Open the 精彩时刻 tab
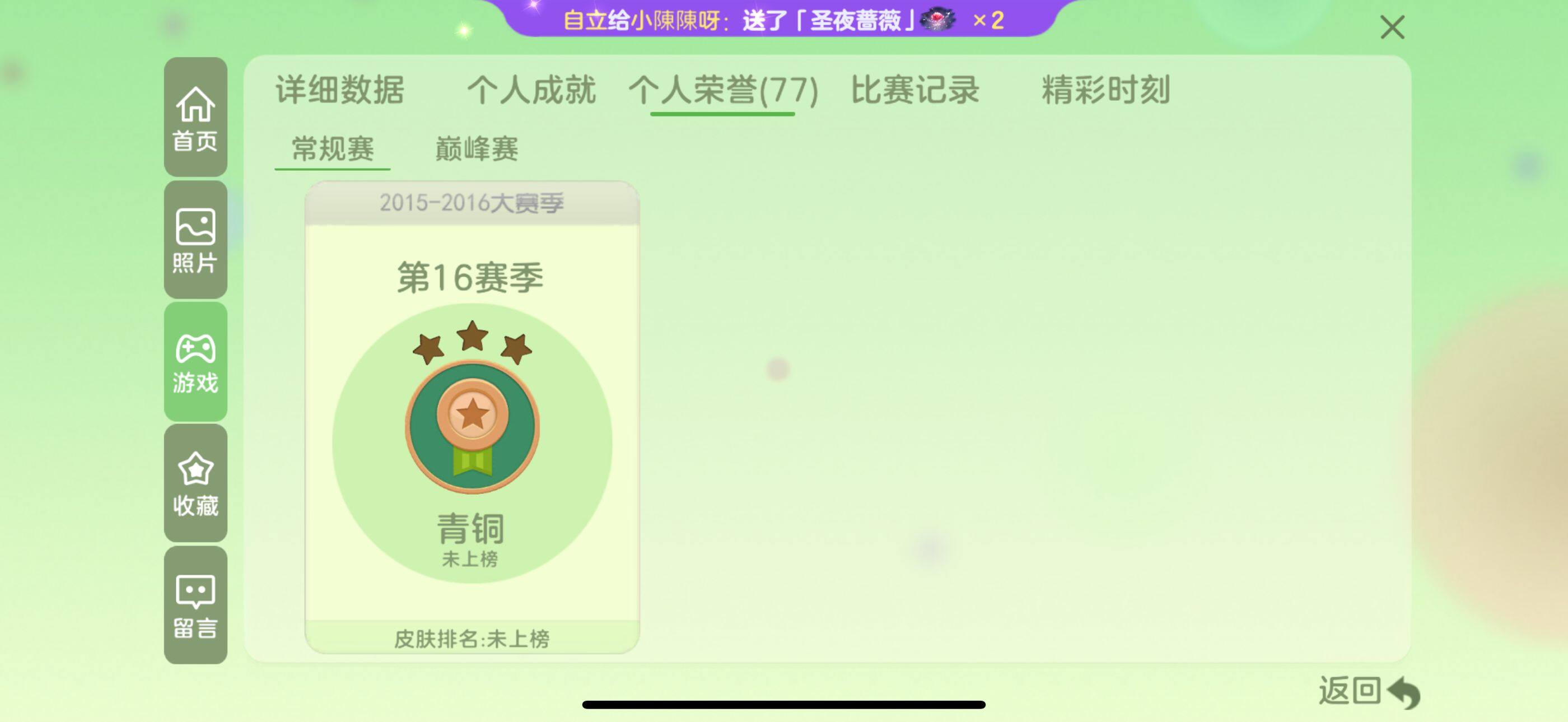The height and width of the screenshot is (722, 1568). [1105, 90]
